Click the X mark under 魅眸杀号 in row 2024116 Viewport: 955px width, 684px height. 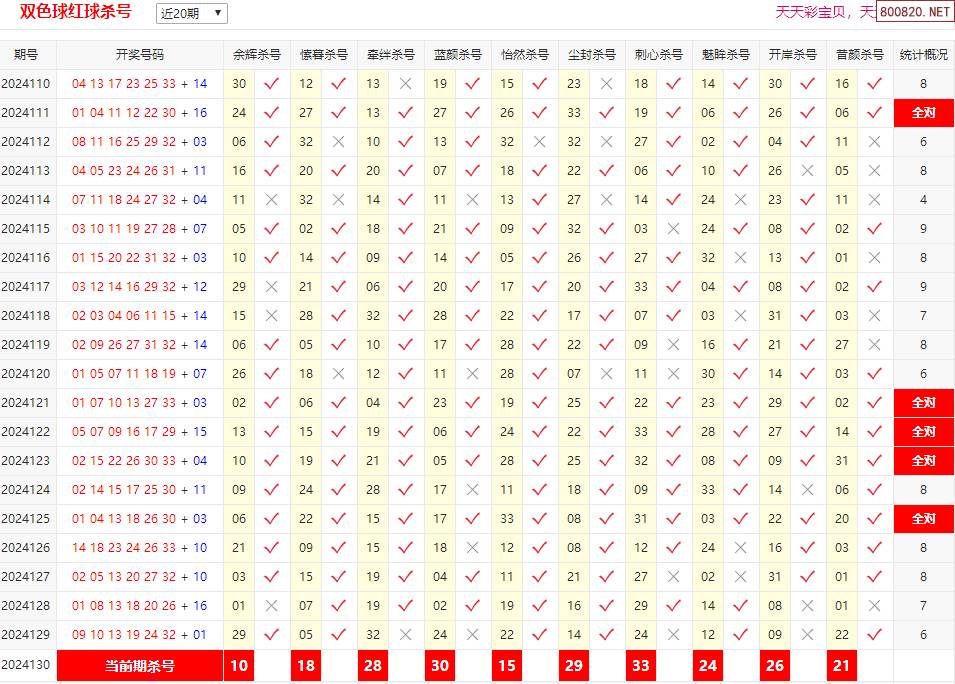[x=741, y=258]
